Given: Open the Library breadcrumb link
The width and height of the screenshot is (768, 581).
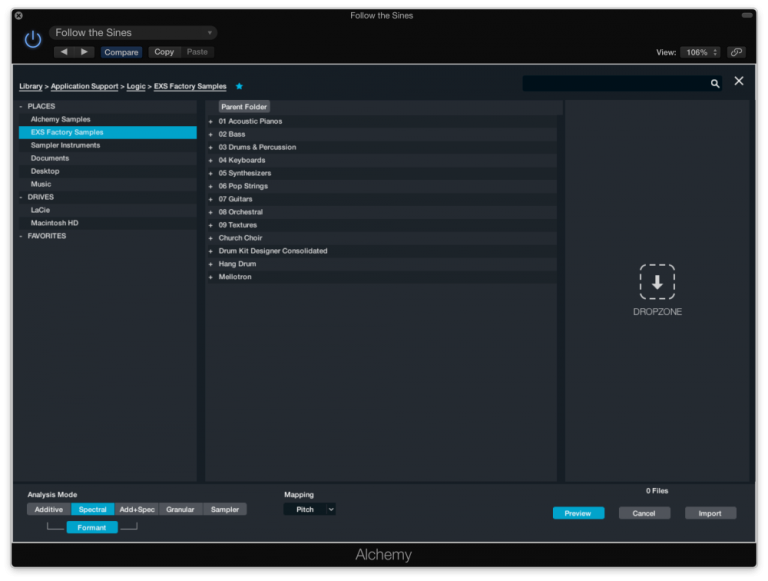Looking at the screenshot, I should pyautogui.click(x=31, y=86).
